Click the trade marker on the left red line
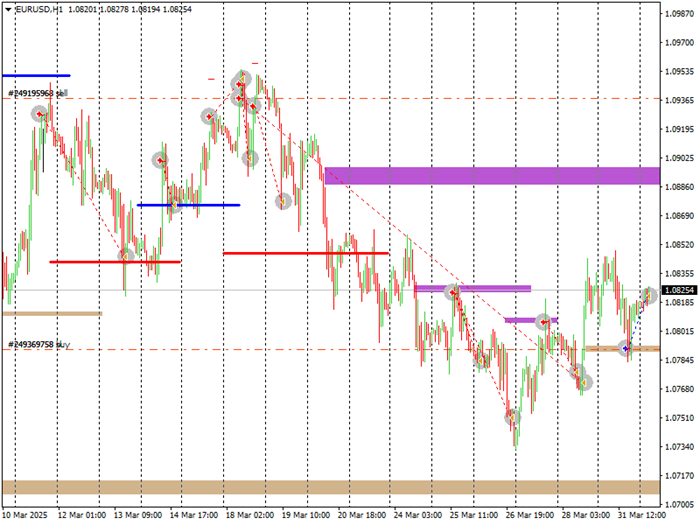The width and height of the screenshot is (700, 525). (x=126, y=257)
